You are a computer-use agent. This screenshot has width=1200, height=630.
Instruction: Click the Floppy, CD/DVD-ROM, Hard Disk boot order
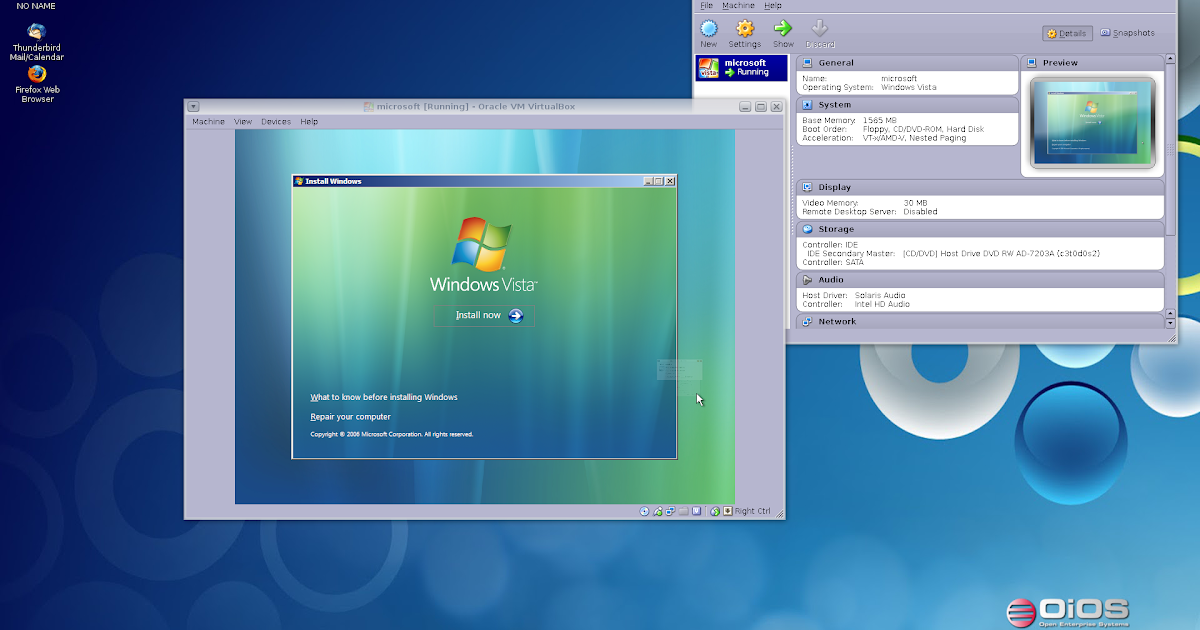pos(923,129)
